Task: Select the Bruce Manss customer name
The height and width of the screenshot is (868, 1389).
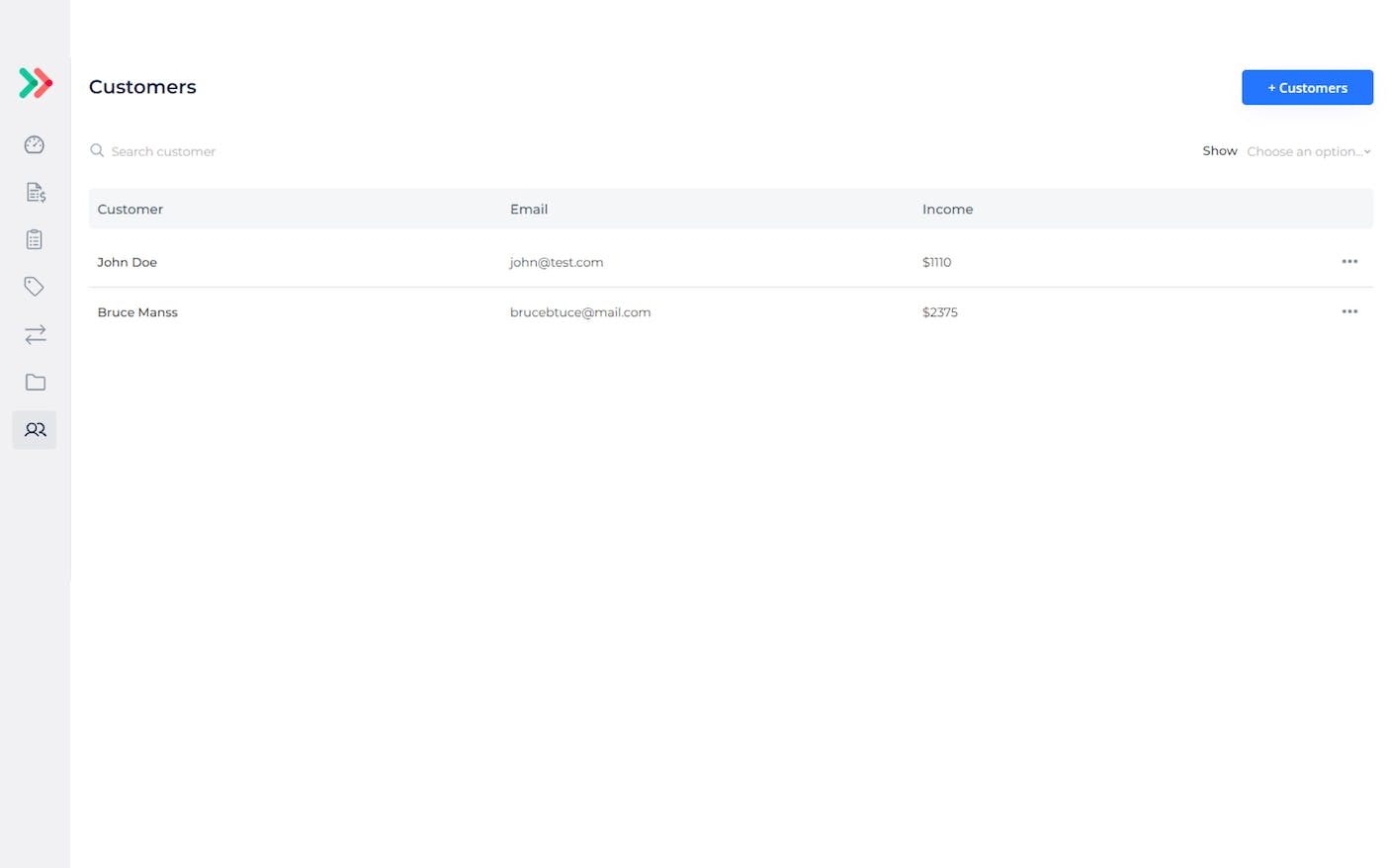Action: pos(137,312)
